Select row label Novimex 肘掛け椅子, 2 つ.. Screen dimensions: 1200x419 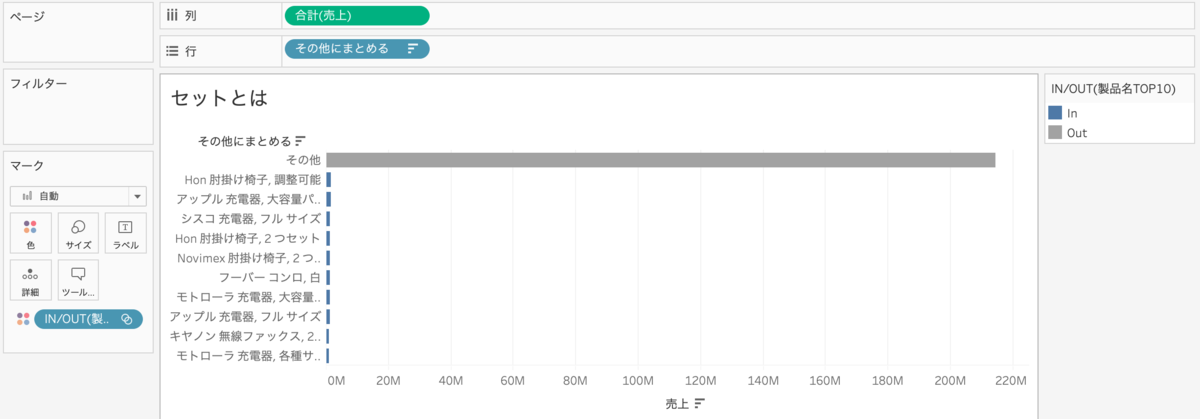point(249,258)
